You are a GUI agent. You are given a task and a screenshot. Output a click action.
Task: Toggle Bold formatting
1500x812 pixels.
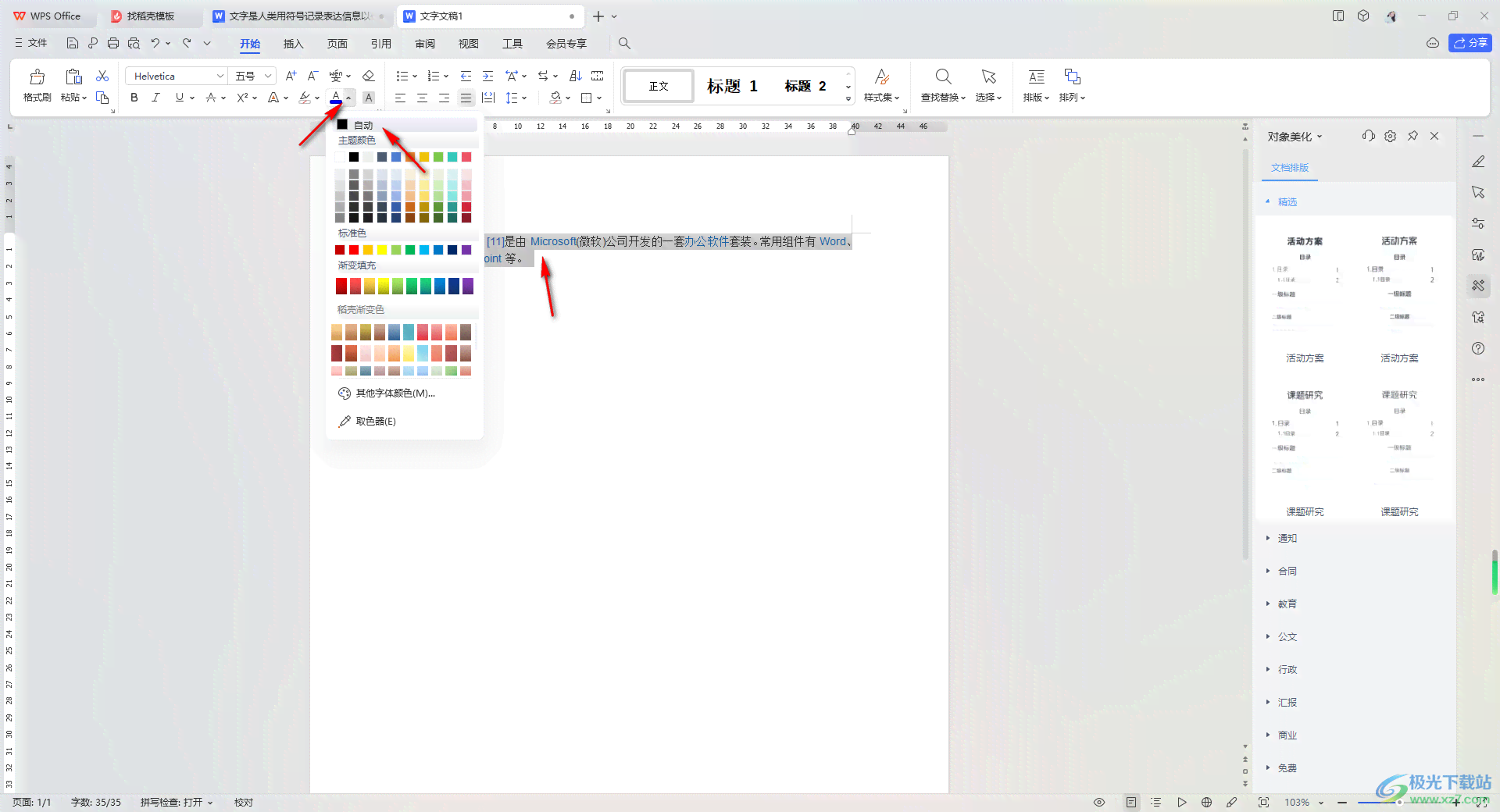[x=134, y=98]
